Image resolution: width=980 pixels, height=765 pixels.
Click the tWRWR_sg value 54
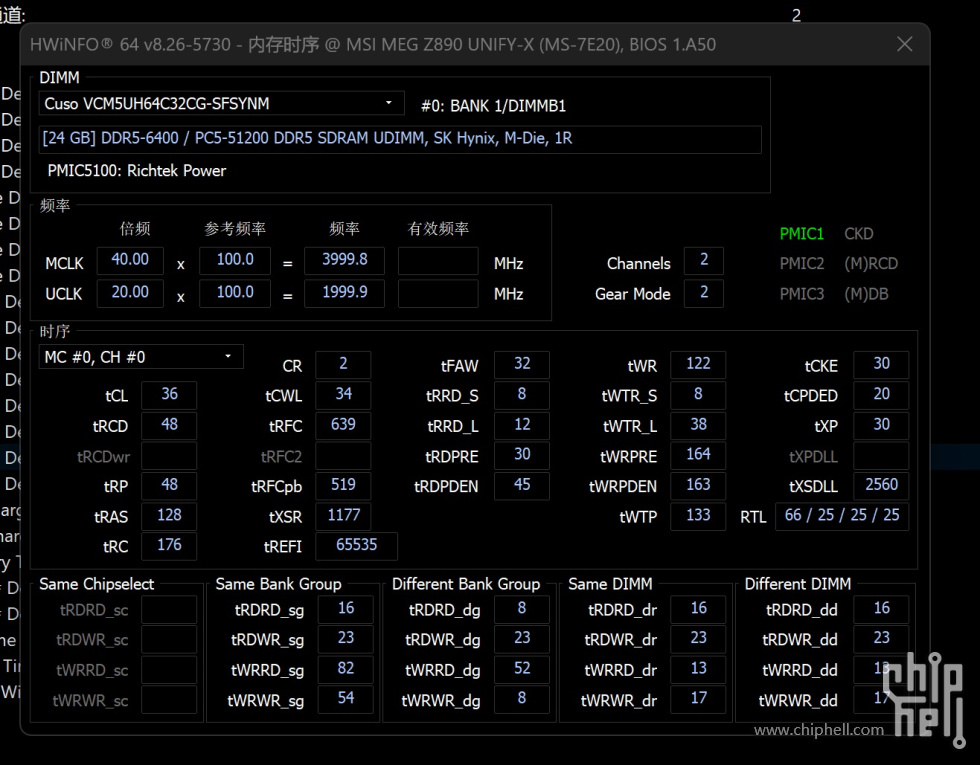point(346,699)
